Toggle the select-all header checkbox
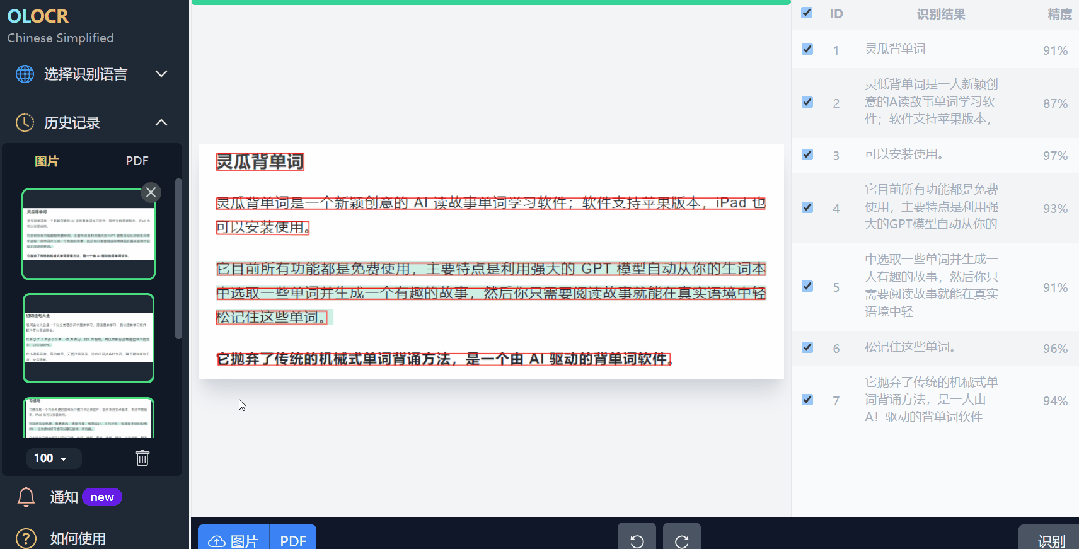 click(807, 12)
